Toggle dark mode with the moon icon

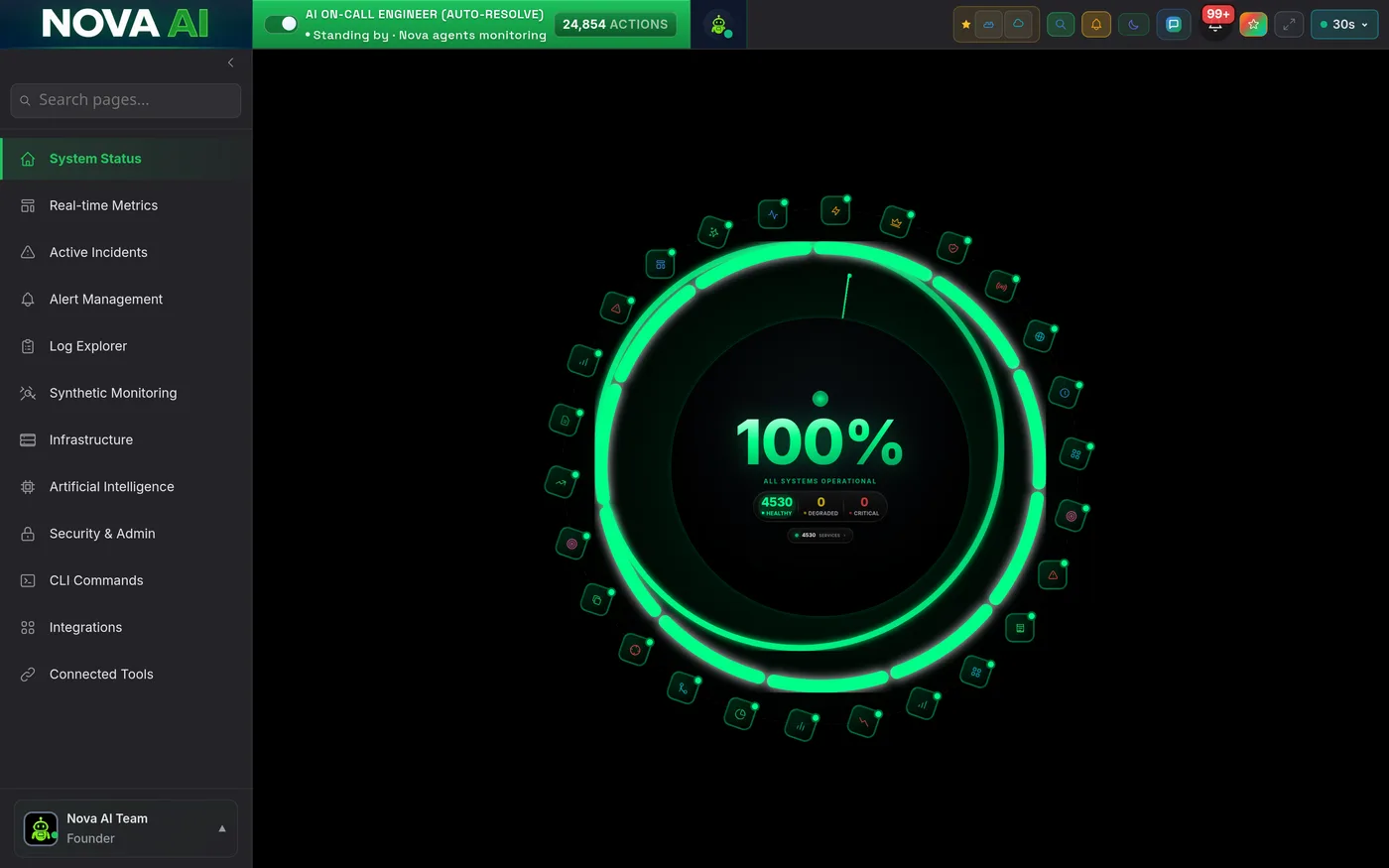tap(1134, 25)
